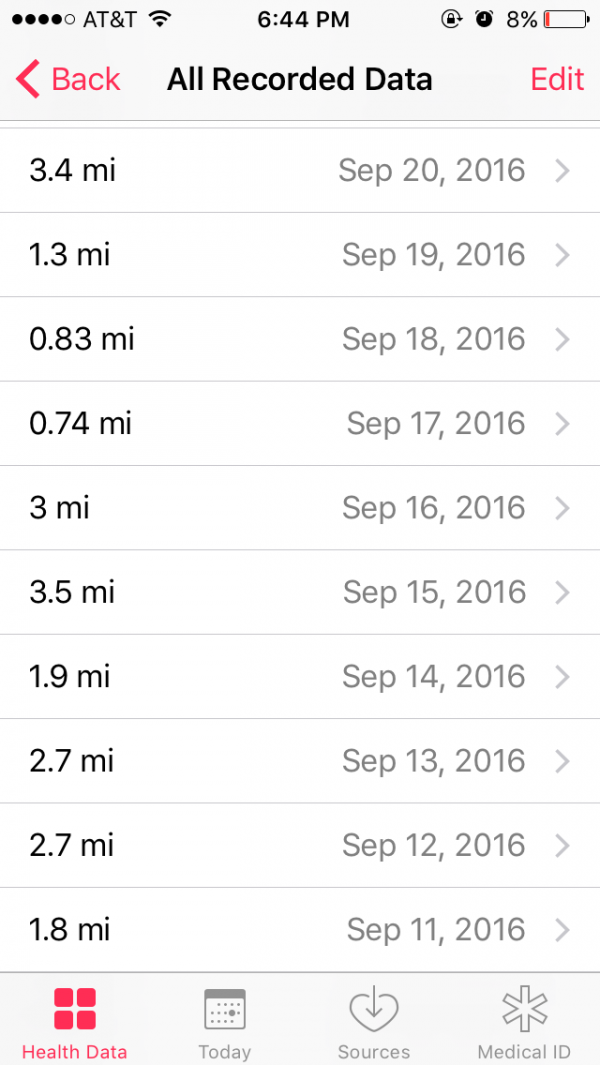Open the Today calendar icon
The width and height of the screenshot is (600, 1065).
point(224,1009)
